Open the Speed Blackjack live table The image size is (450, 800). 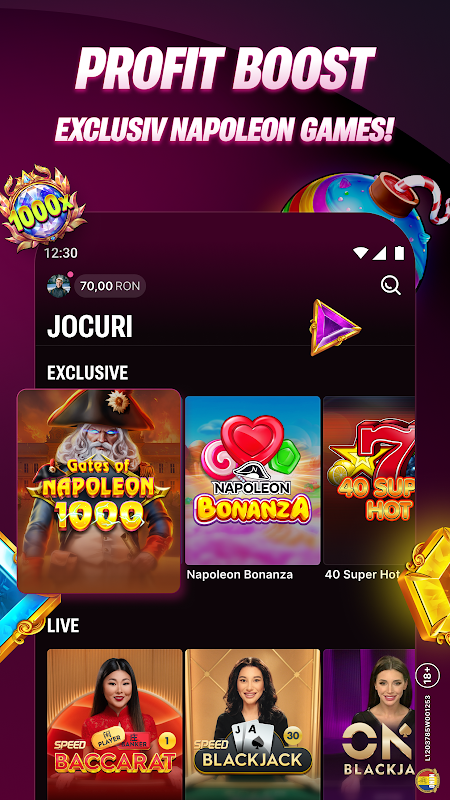click(x=253, y=724)
